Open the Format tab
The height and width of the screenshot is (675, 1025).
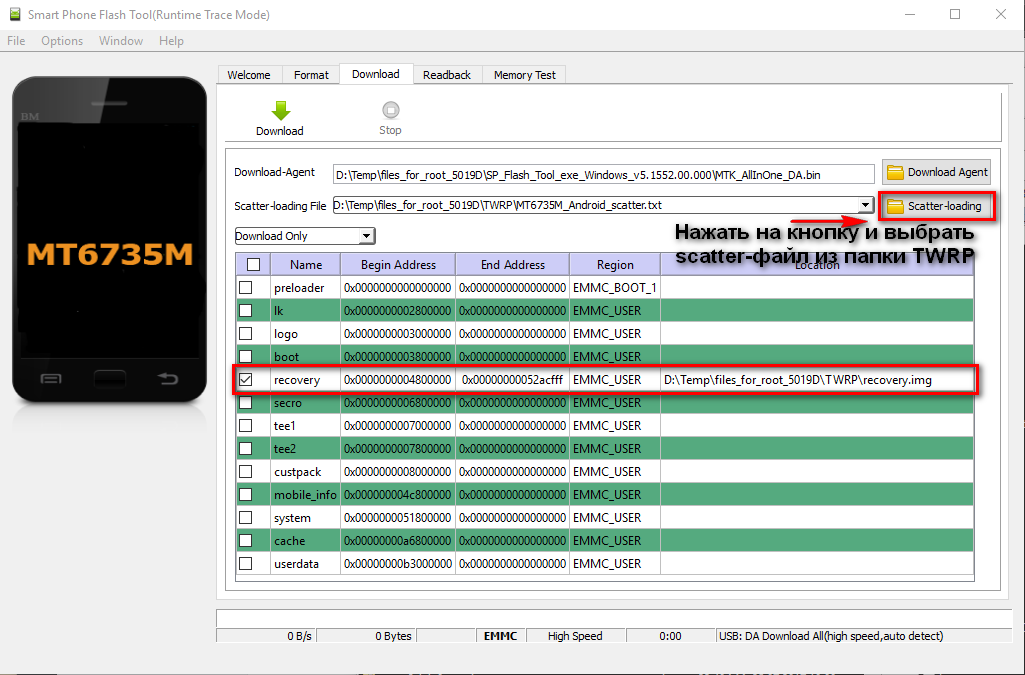(311, 75)
